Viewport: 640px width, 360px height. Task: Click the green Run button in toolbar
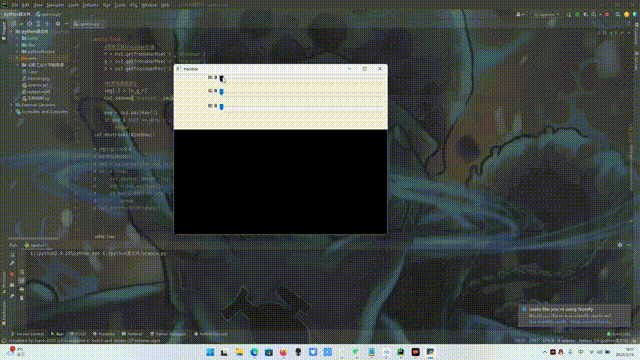point(569,15)
